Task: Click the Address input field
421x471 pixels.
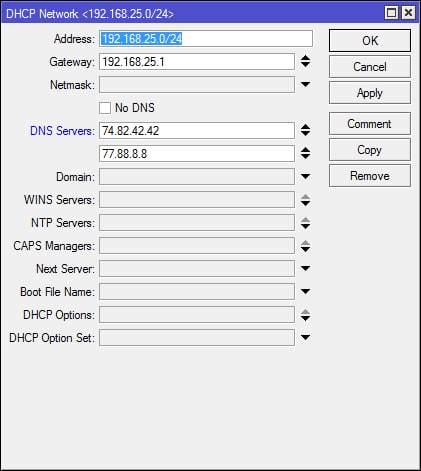Action: [x=206, y=39]
